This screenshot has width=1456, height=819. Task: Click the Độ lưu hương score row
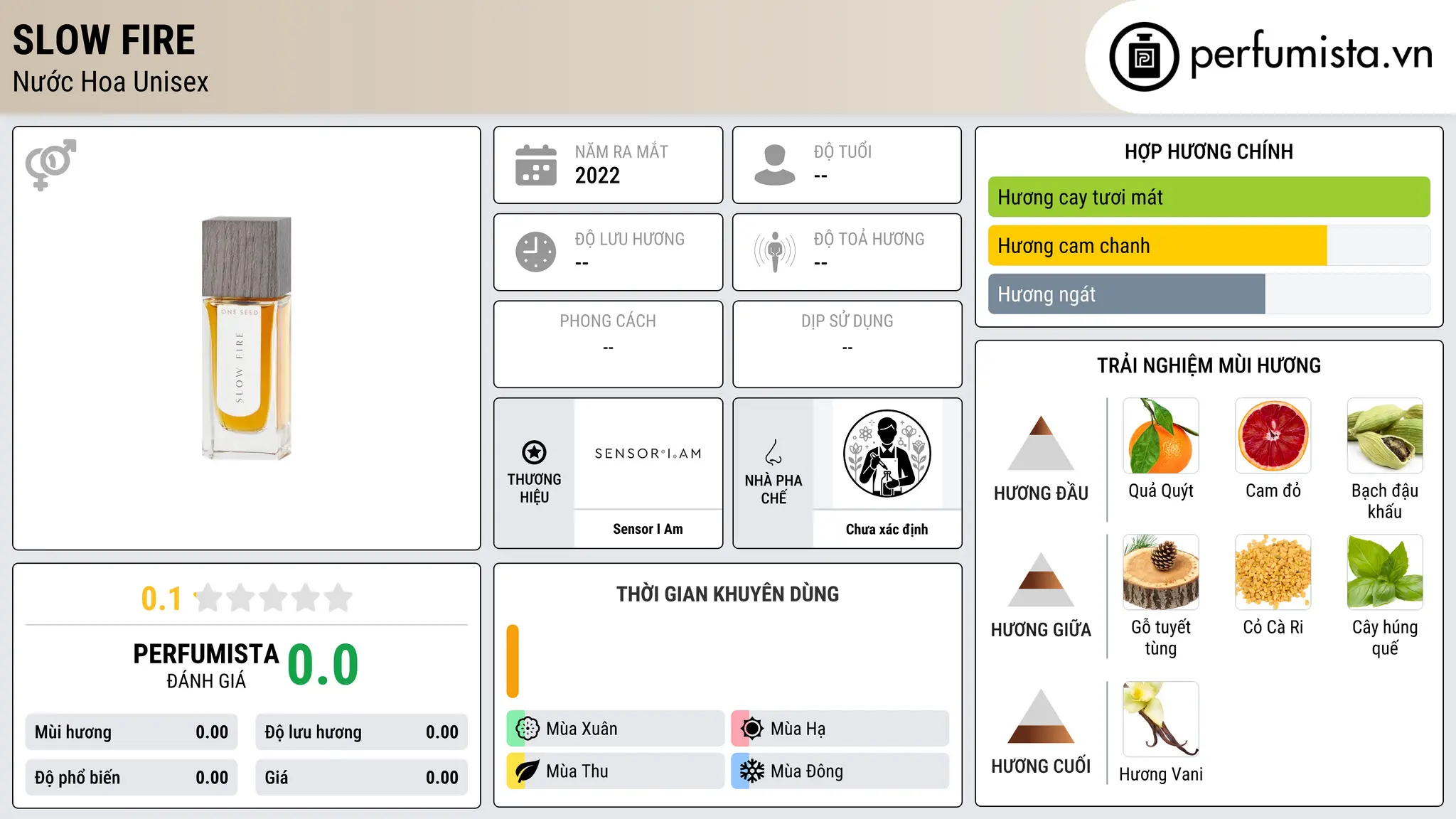point(361,732)
